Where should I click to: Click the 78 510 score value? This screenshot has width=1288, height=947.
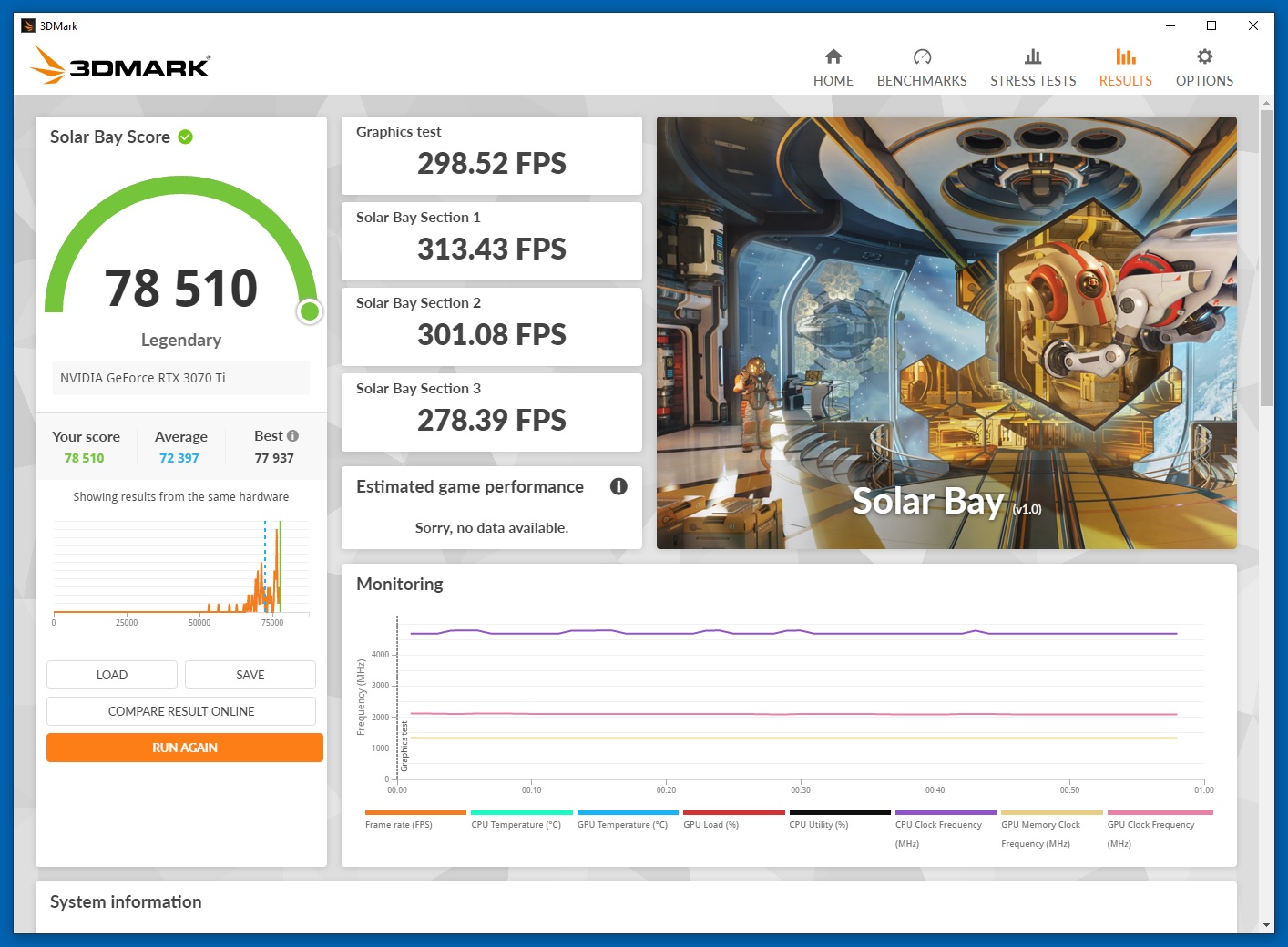[181, 288]
